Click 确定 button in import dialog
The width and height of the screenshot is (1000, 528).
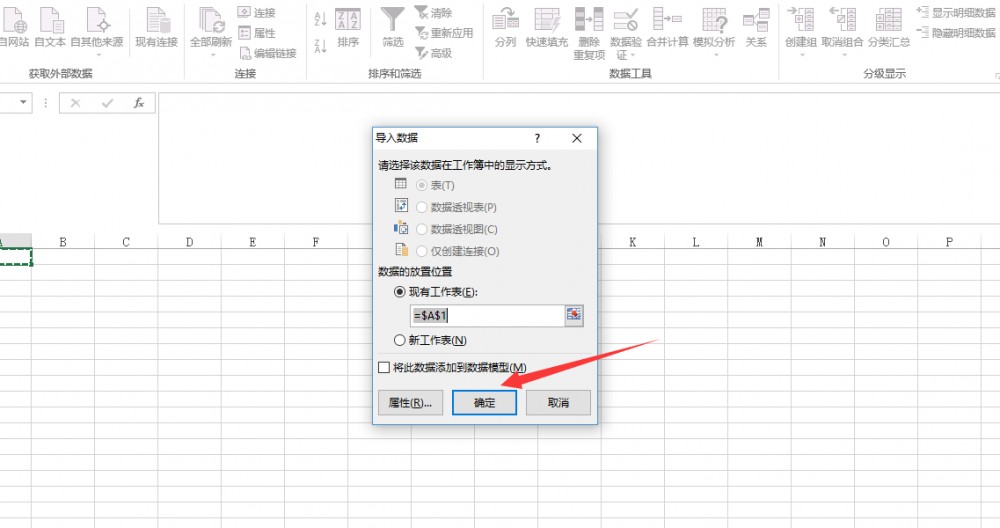(484, 402)
